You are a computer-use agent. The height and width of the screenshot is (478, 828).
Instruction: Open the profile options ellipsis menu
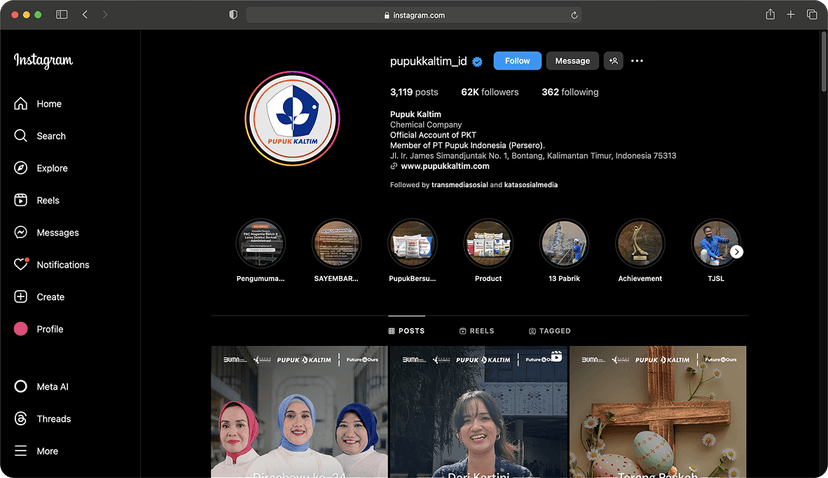coord(637,61)
